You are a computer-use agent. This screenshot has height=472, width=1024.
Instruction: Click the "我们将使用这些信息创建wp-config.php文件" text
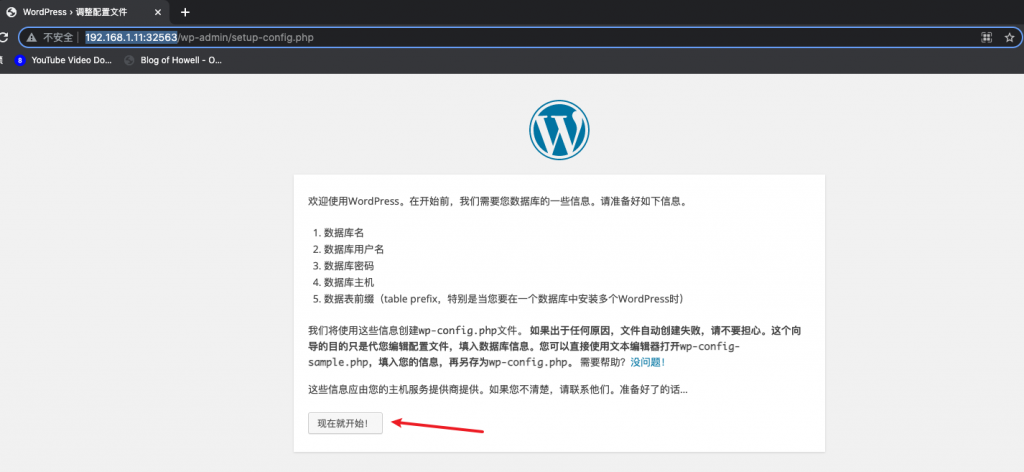(x=417, y=331)
